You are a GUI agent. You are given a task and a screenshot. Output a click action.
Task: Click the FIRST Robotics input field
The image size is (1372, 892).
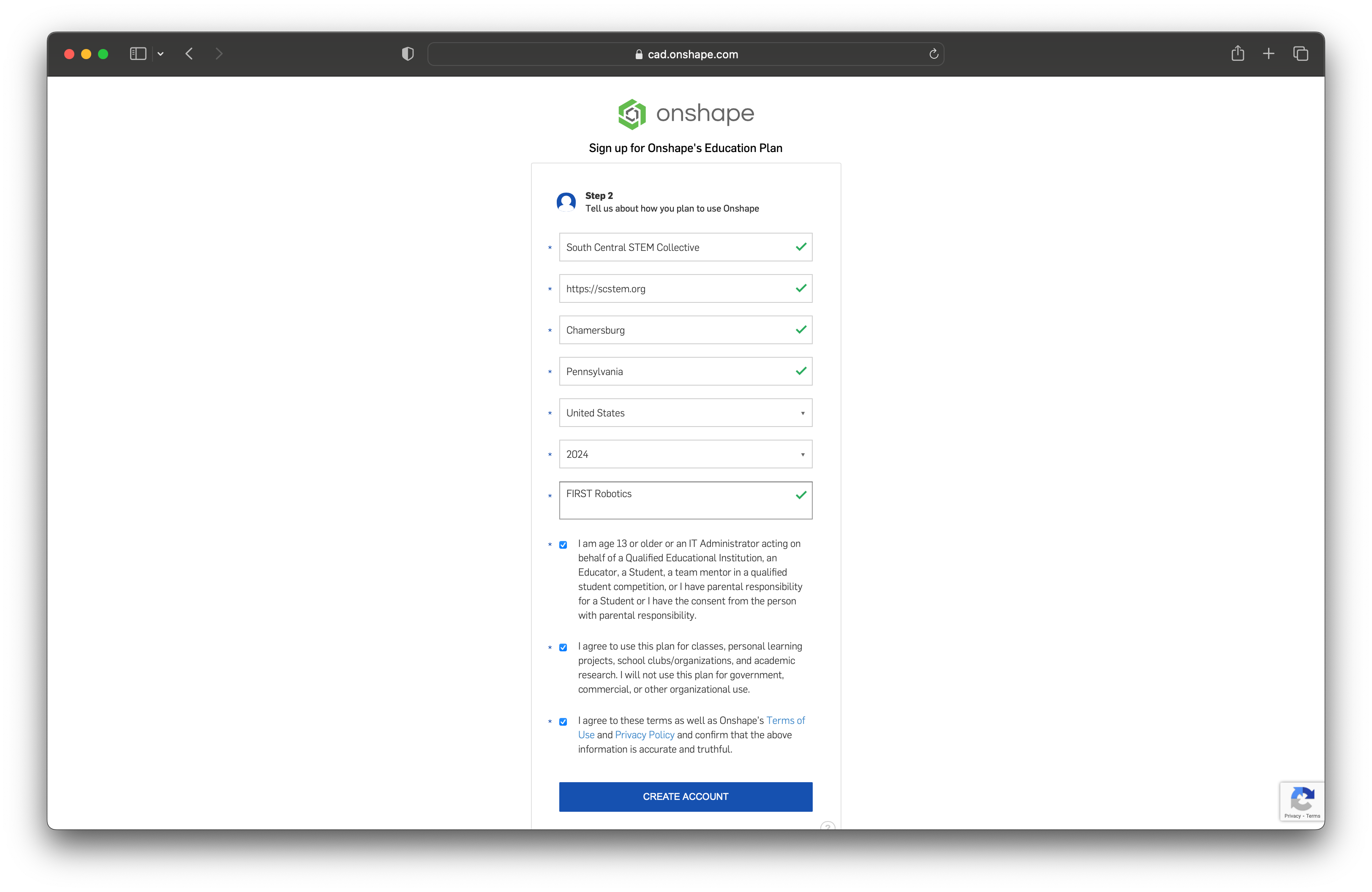click(x=686, y=493)
